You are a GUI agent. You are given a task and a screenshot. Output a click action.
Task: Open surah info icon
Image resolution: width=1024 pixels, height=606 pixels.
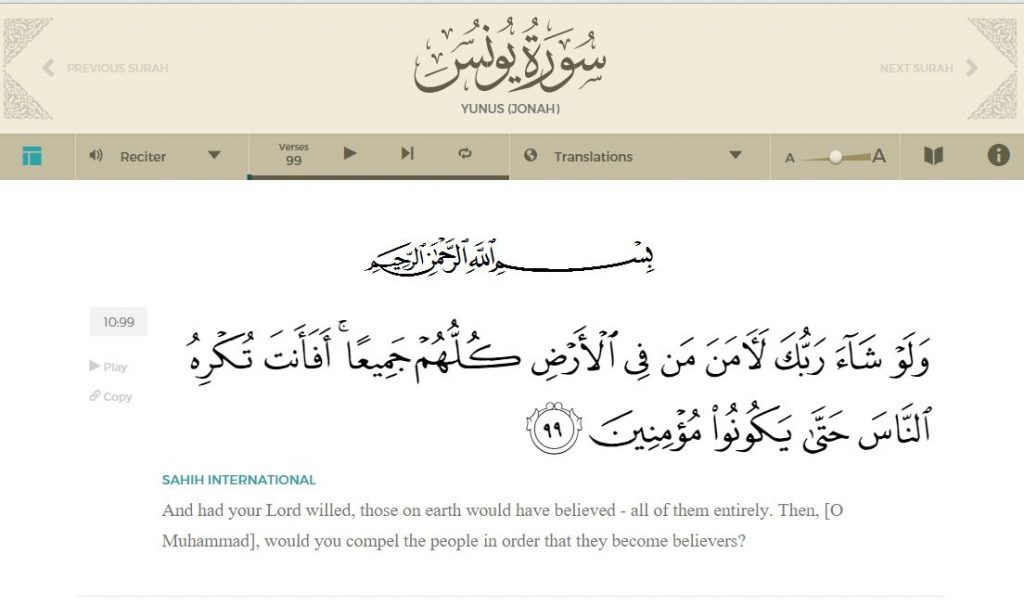[998, 155]
